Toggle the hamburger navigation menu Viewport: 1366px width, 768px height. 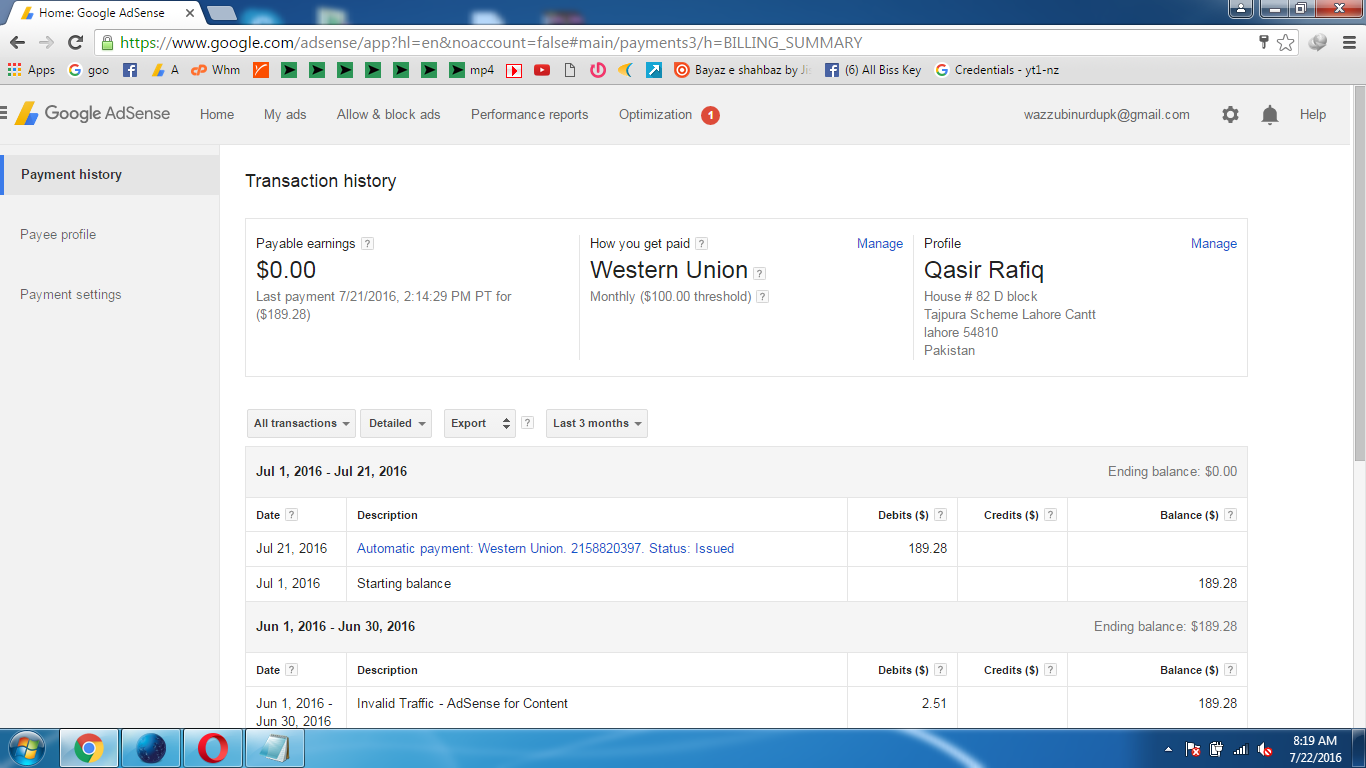pyautogui.click(x=3, y=114)
